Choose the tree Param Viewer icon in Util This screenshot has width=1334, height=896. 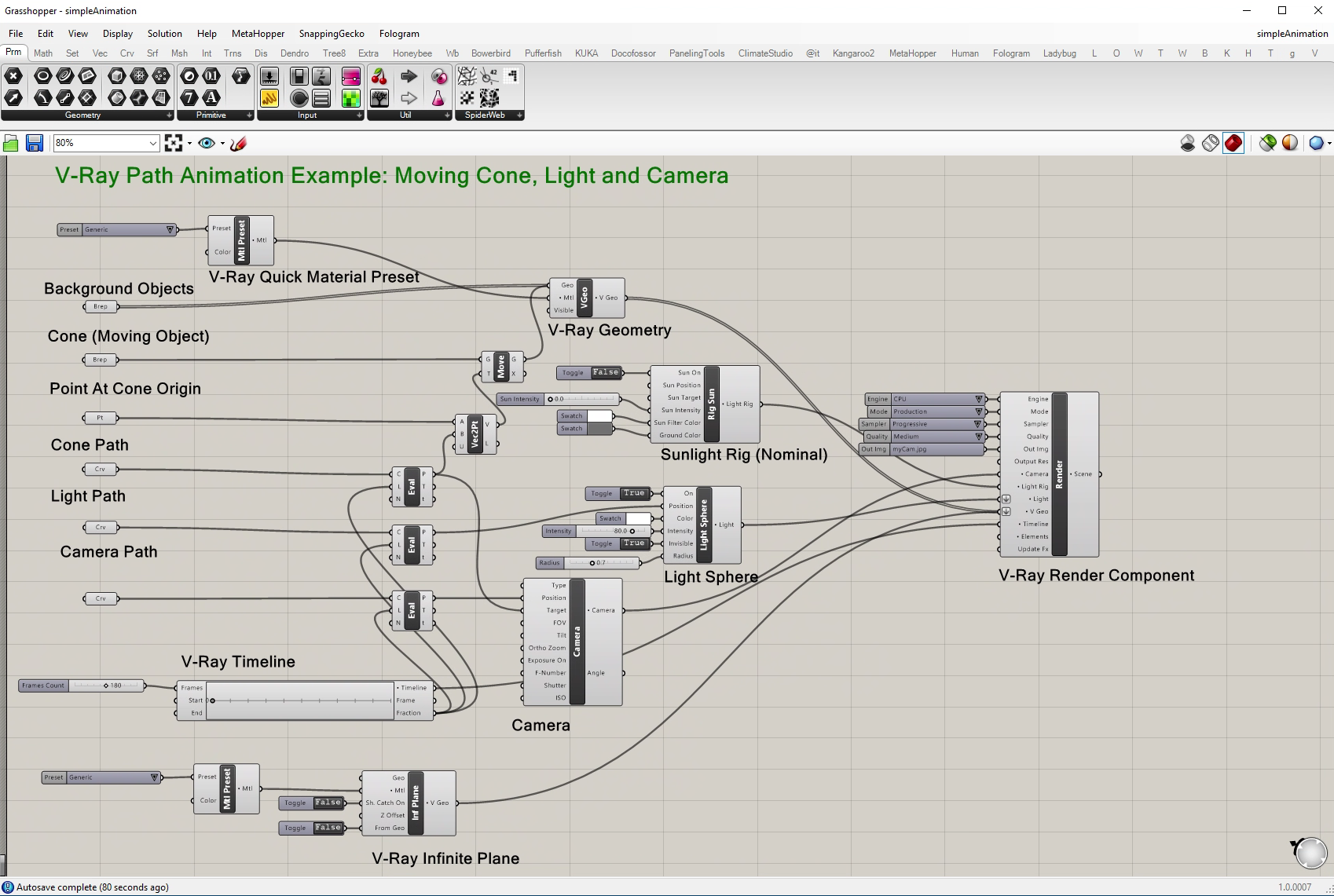(x=379, y=97)
